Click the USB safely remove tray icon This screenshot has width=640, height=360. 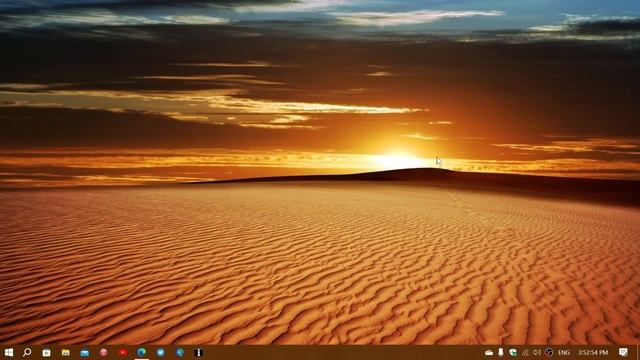501,352
